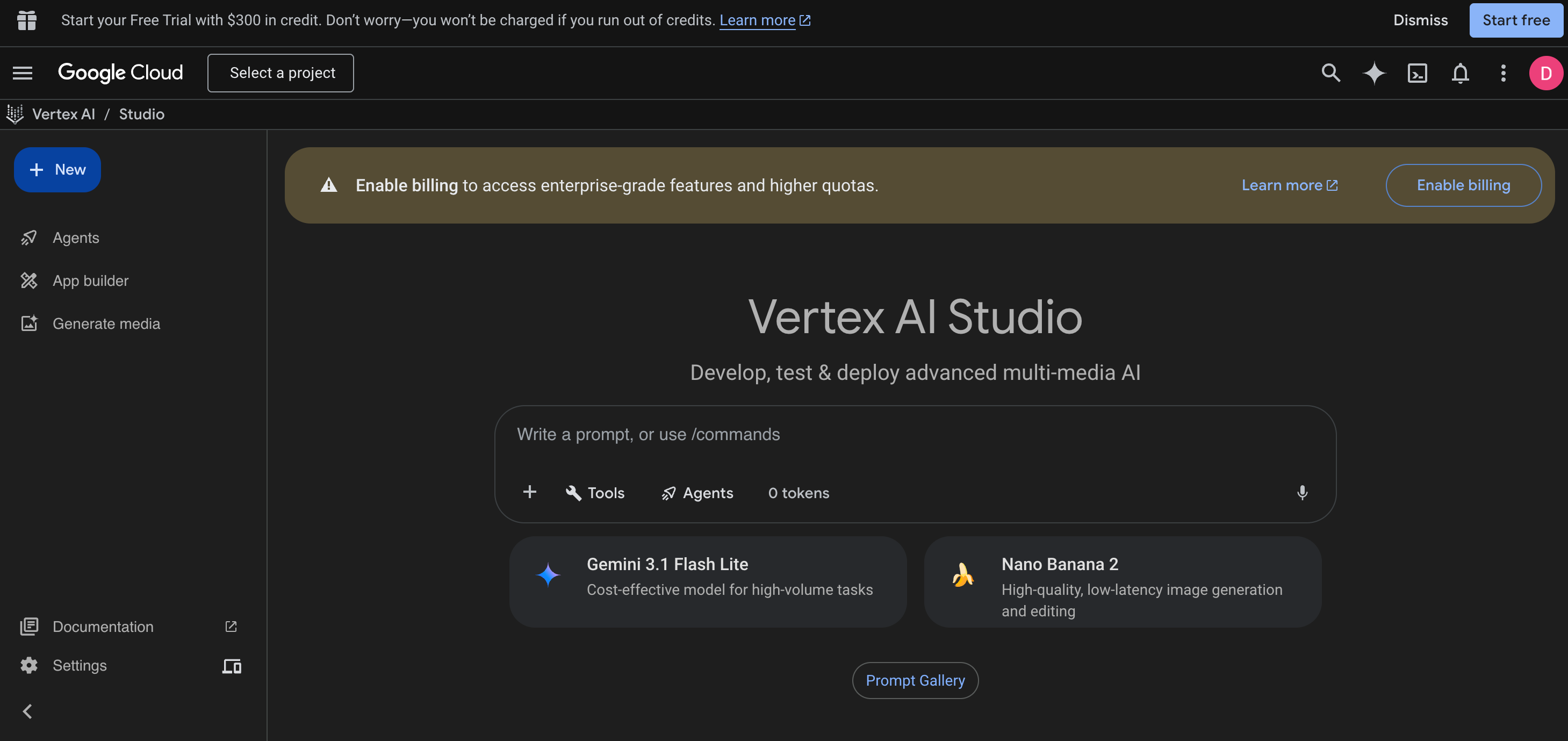The height and width of the screenshot is (741, 1568).
Task: Expand the Select a project dropdown
Action: 280,73
